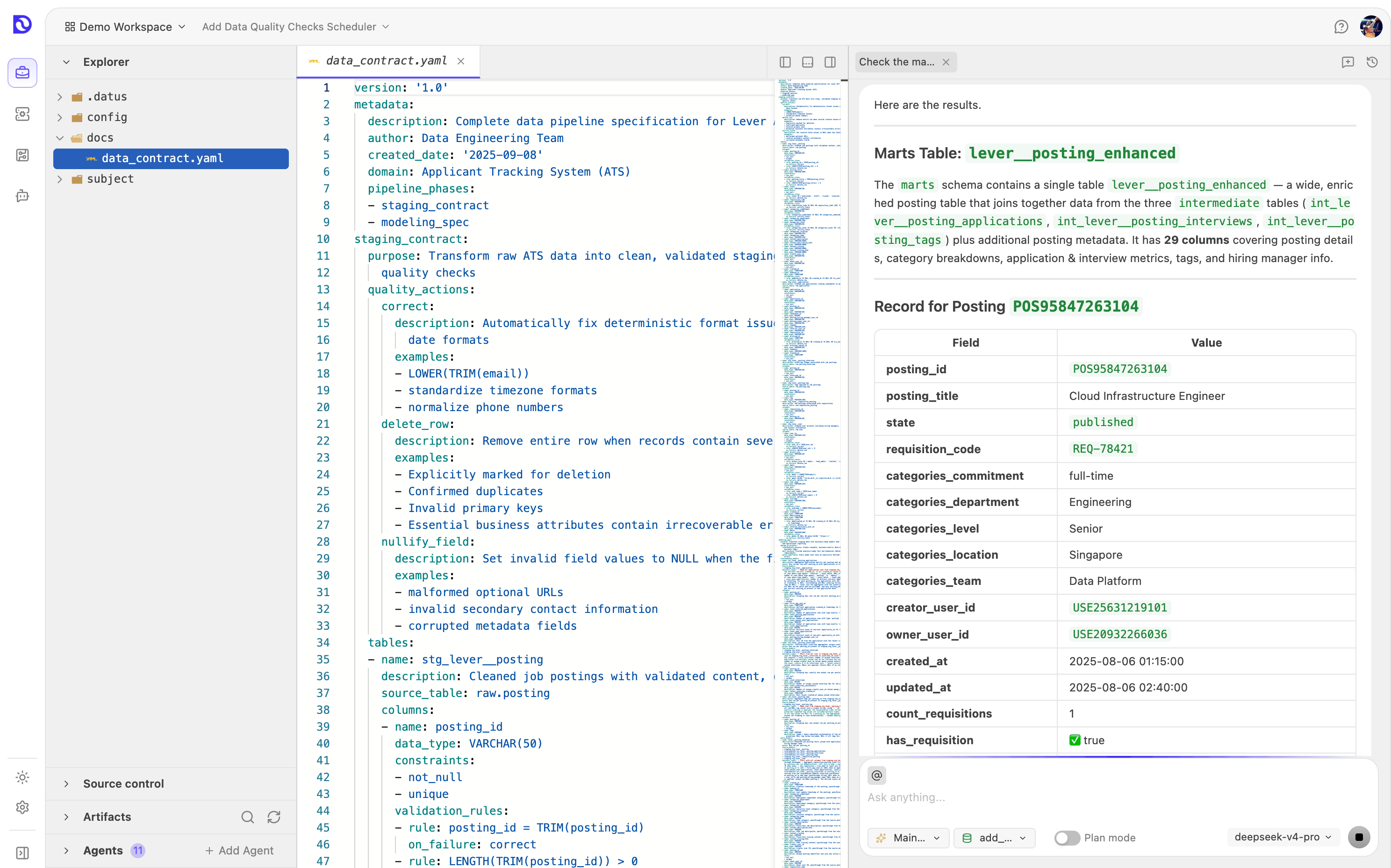Viewport: 1391px width, 868px height.
Task: Switch theme with the sun icon
Action: (x=22, y=777)
